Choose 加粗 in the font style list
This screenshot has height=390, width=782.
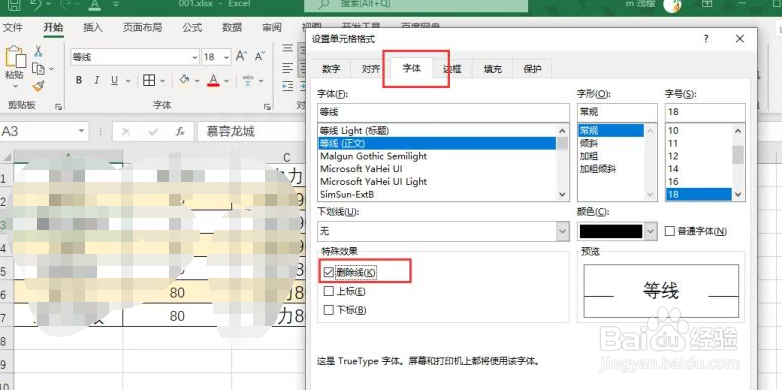click(589, 156)
